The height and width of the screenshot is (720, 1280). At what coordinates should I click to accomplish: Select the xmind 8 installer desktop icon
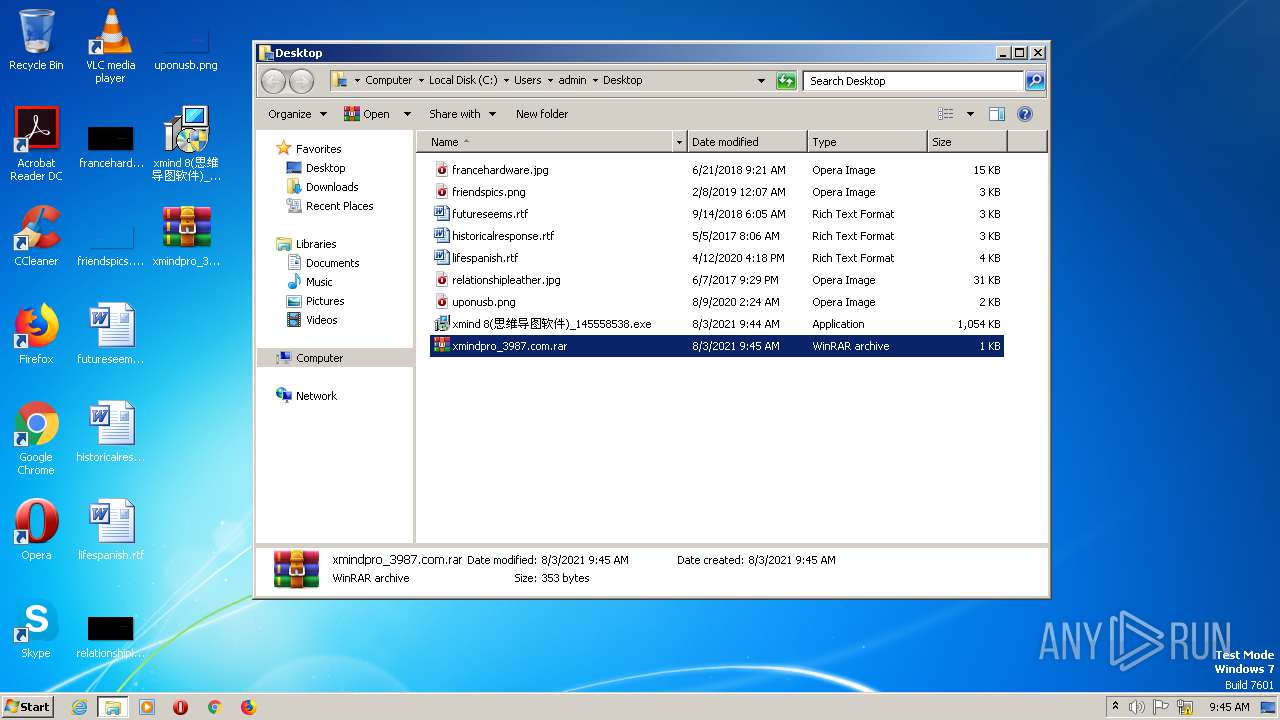186,144
